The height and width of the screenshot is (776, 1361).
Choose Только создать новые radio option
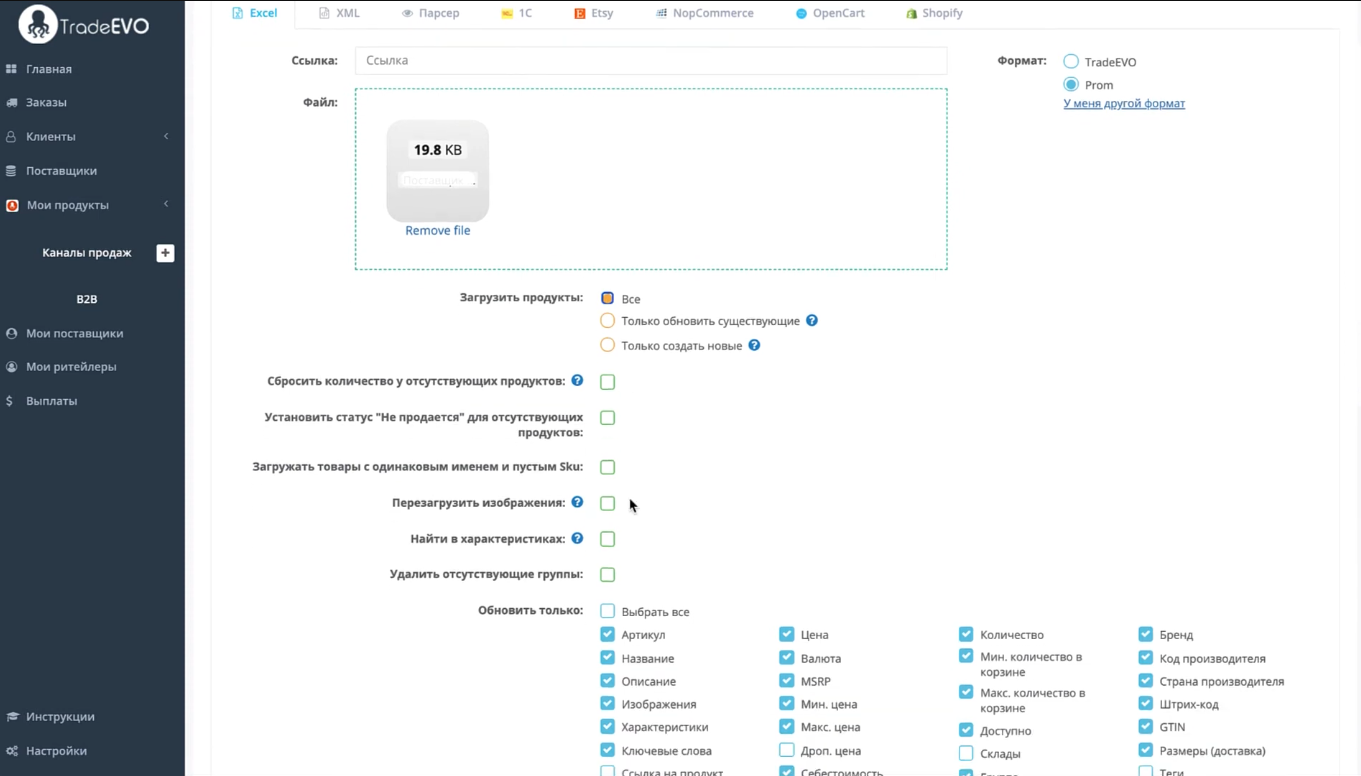pos(607,345)
